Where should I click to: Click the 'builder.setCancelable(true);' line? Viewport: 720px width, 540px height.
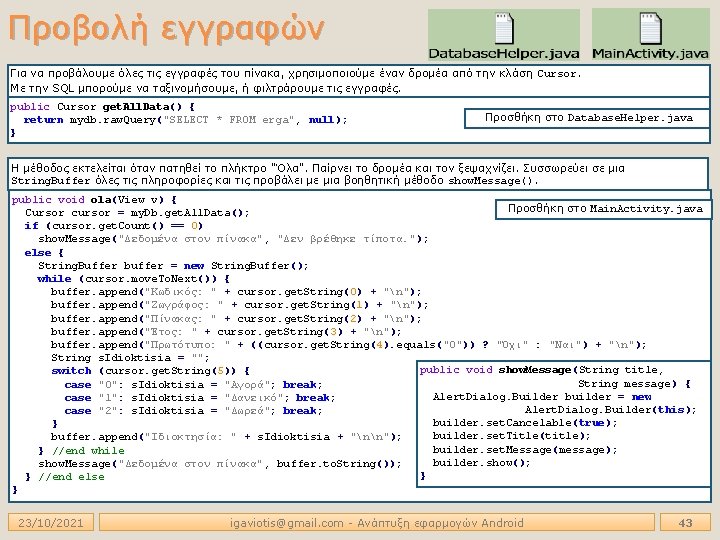[x=524, y=423]
